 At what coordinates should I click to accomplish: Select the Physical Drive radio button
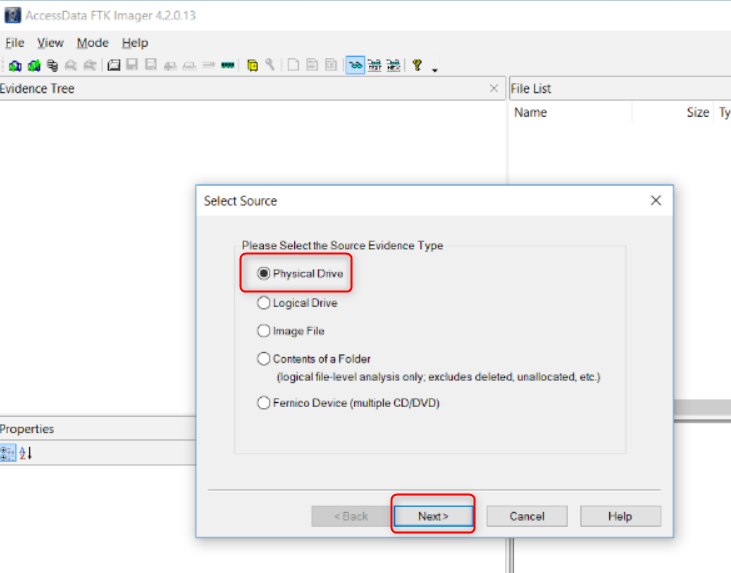264,274
